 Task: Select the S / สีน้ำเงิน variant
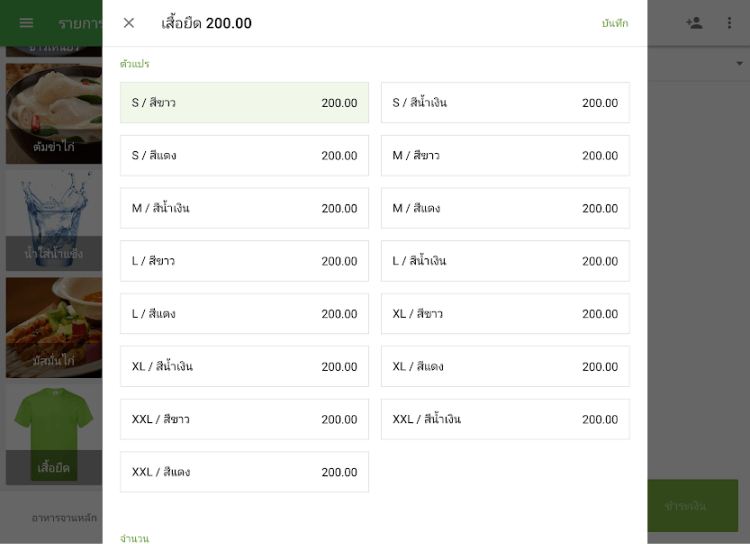pos(505,103)
